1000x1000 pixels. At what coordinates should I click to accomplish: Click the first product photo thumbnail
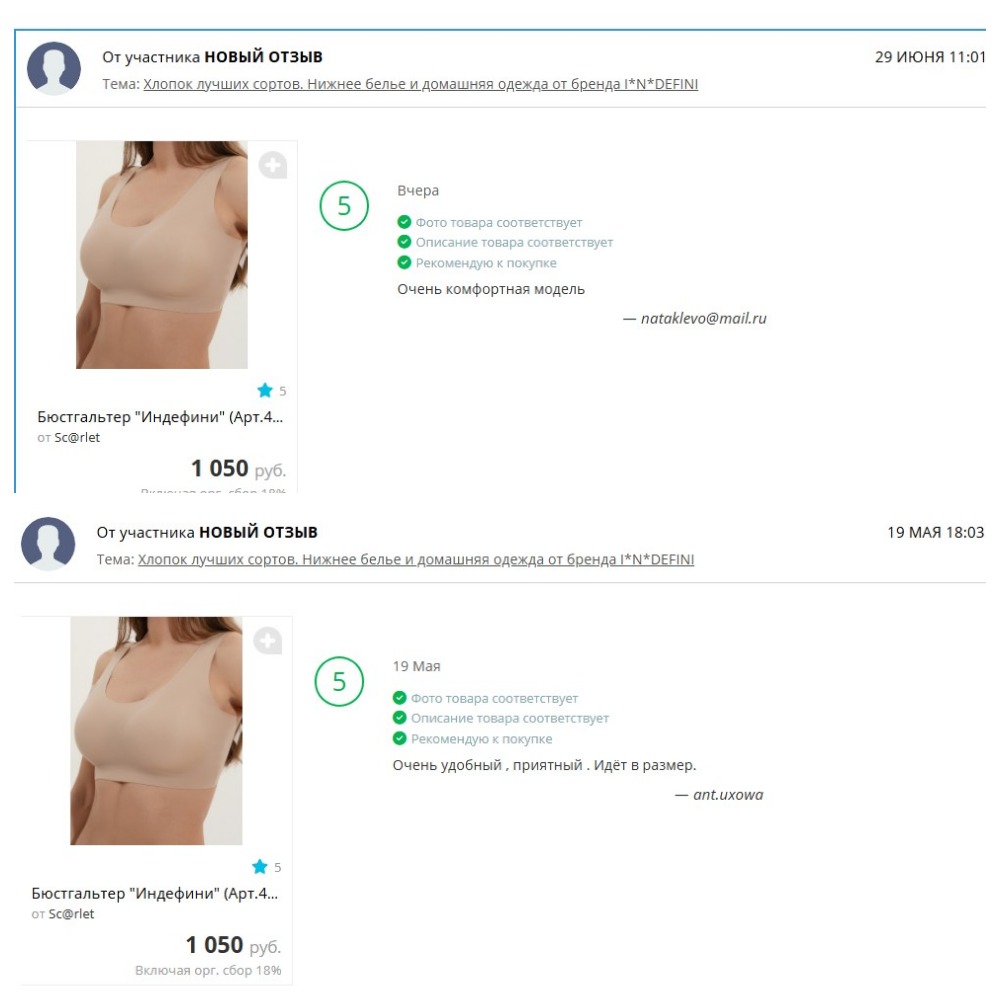point(162,255)
